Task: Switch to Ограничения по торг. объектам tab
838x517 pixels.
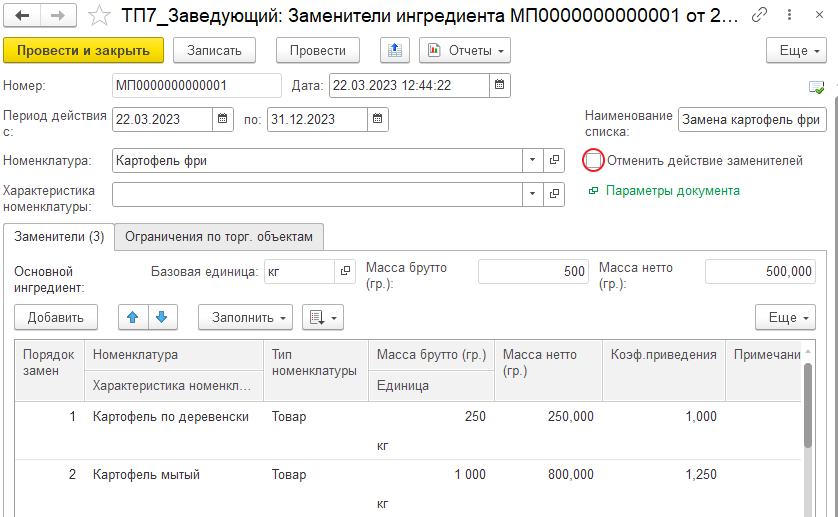Action: (219, 236)
